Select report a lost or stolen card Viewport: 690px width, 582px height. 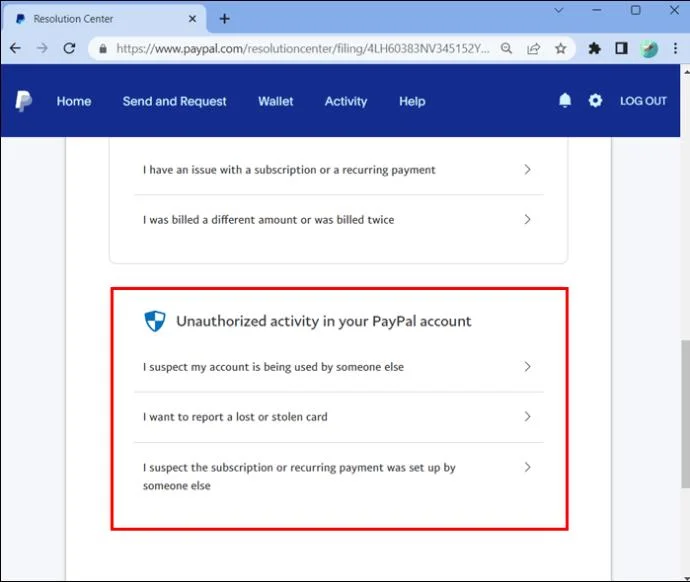tap(339, 417)
